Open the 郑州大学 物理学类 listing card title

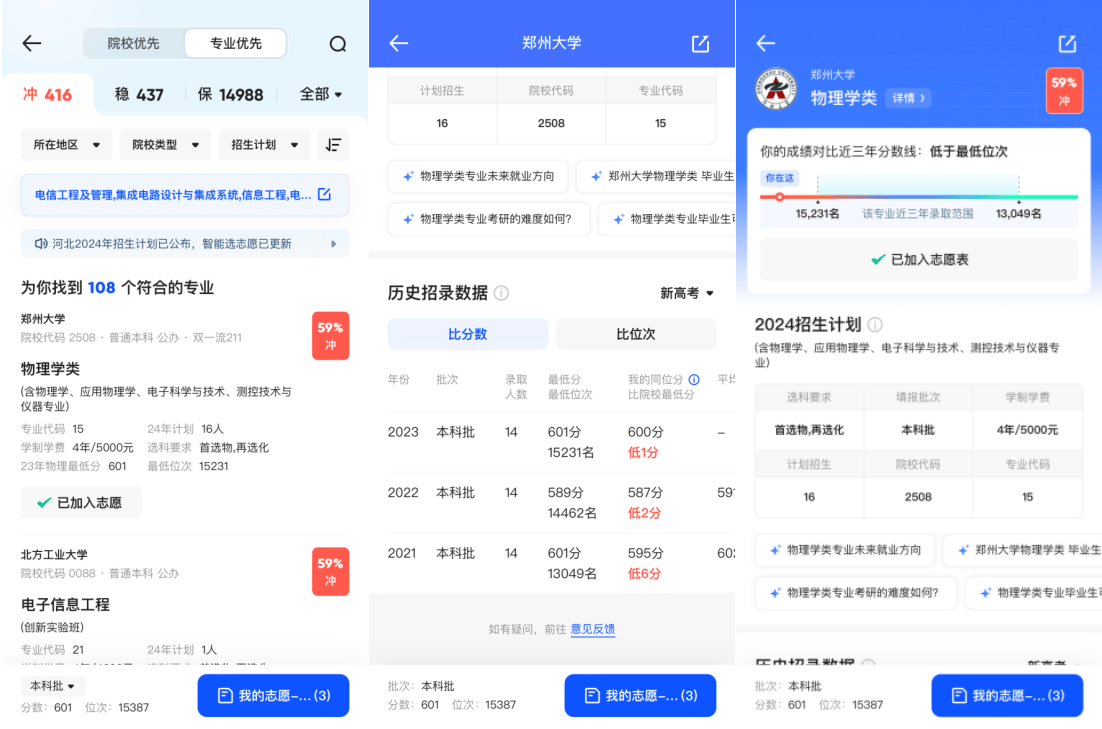click(x=50, y=368)
